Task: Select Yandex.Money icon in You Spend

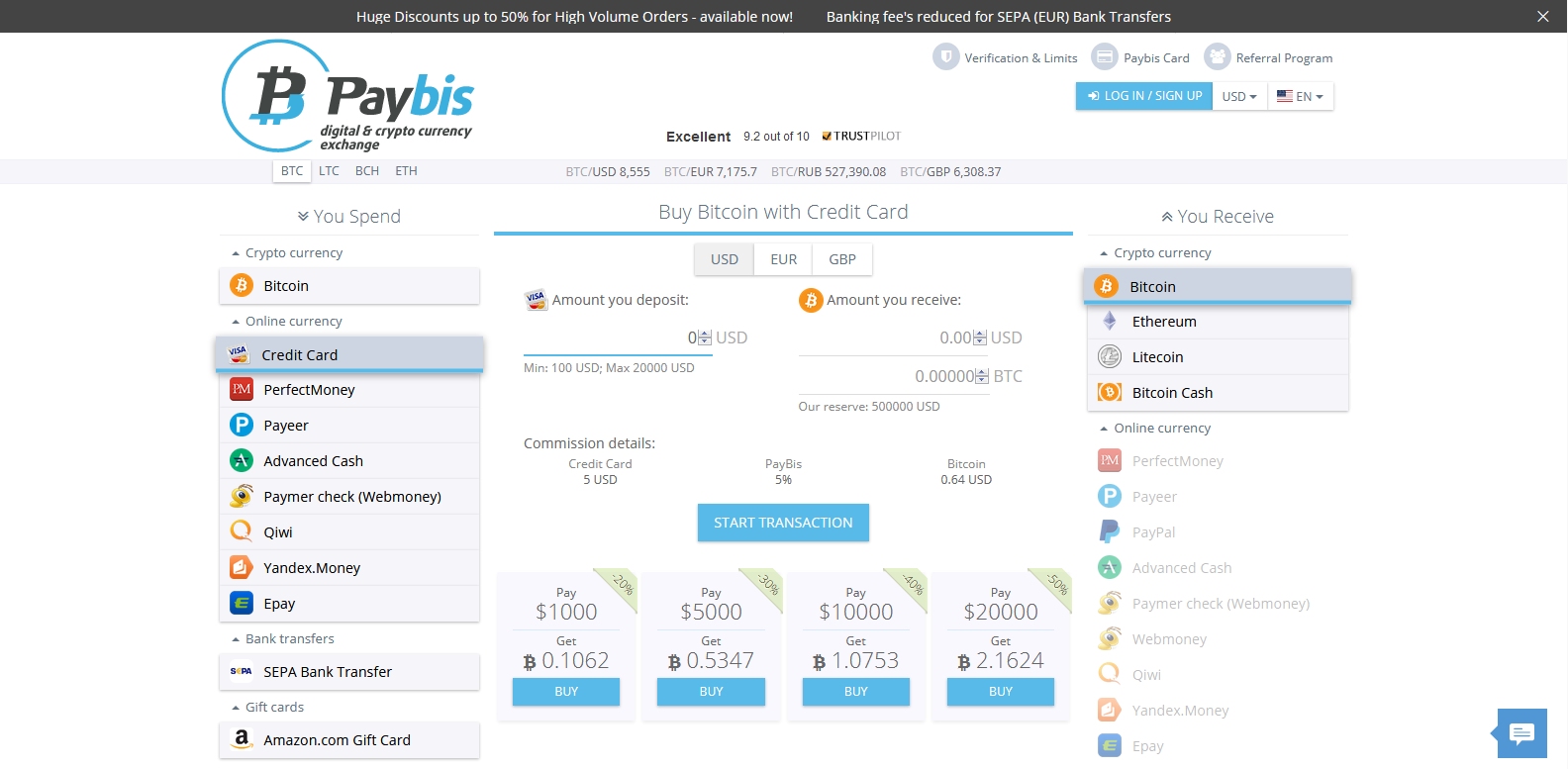Action: (242, 567)
